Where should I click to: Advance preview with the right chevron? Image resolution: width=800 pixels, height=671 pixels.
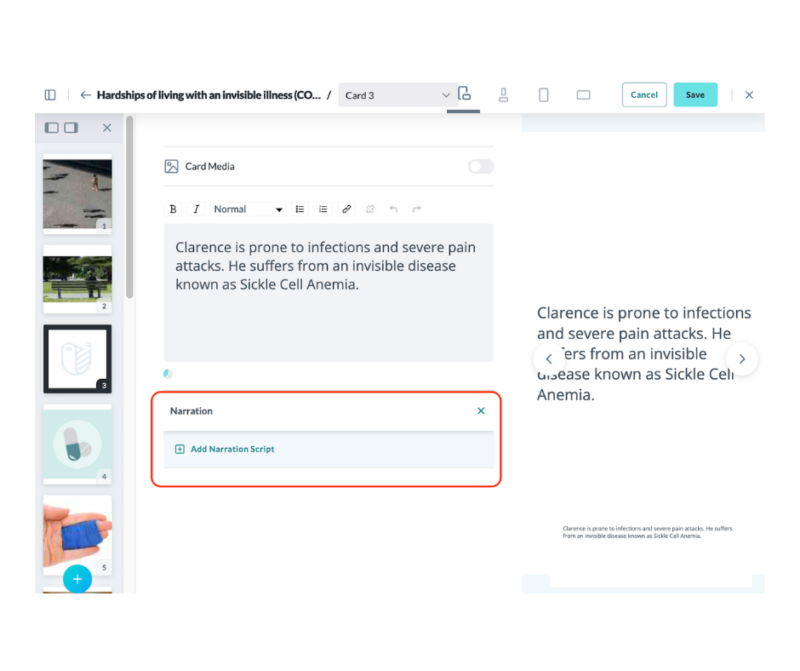tap(742, 358)
